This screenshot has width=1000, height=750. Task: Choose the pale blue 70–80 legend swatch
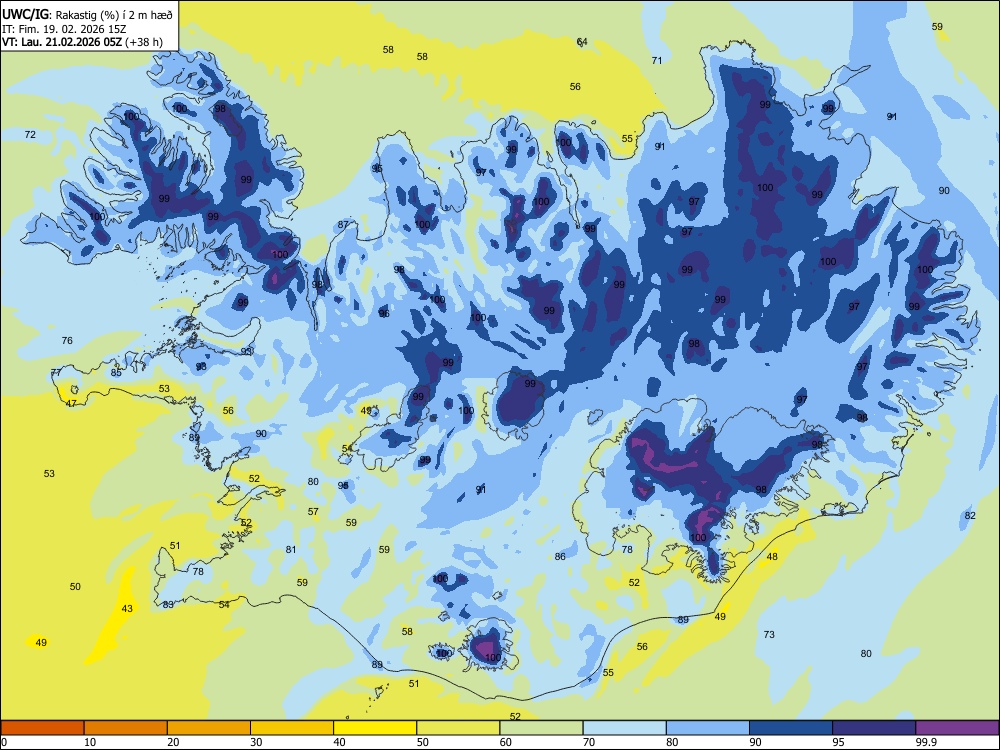(624, 728)
